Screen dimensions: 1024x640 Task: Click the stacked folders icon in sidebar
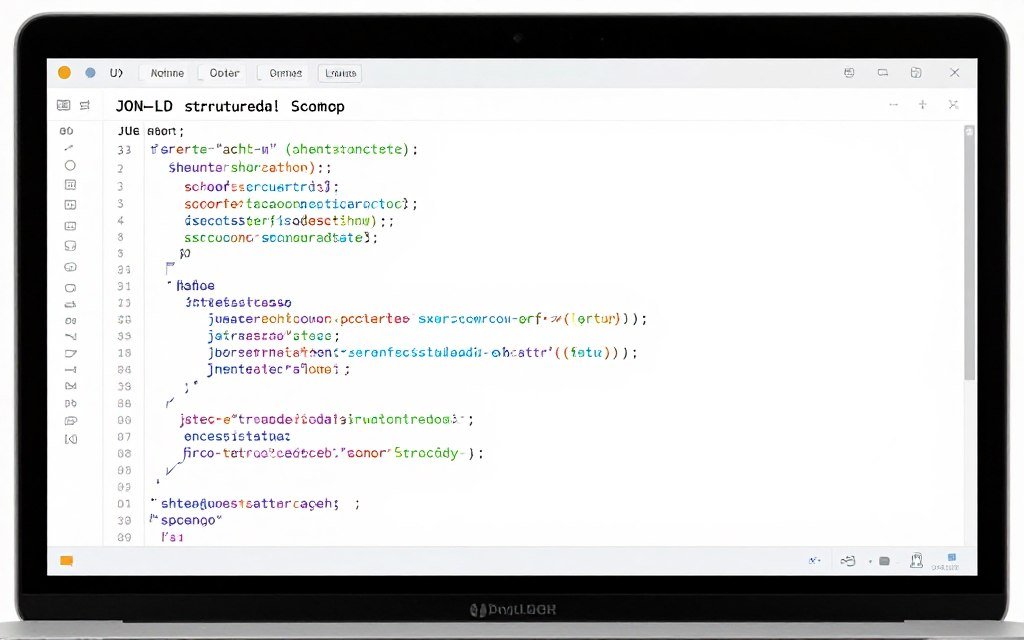coord(71,421)
